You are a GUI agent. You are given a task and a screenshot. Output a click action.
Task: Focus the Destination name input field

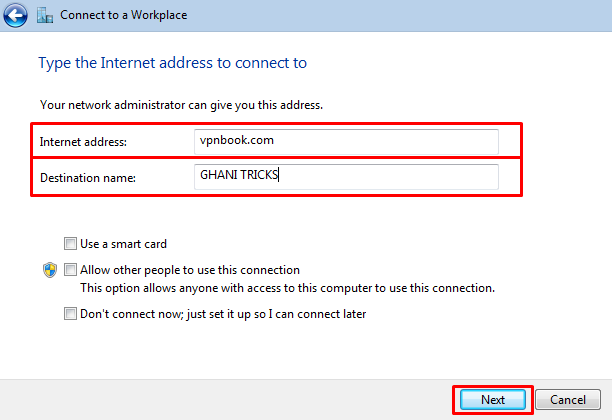(346, 177)
